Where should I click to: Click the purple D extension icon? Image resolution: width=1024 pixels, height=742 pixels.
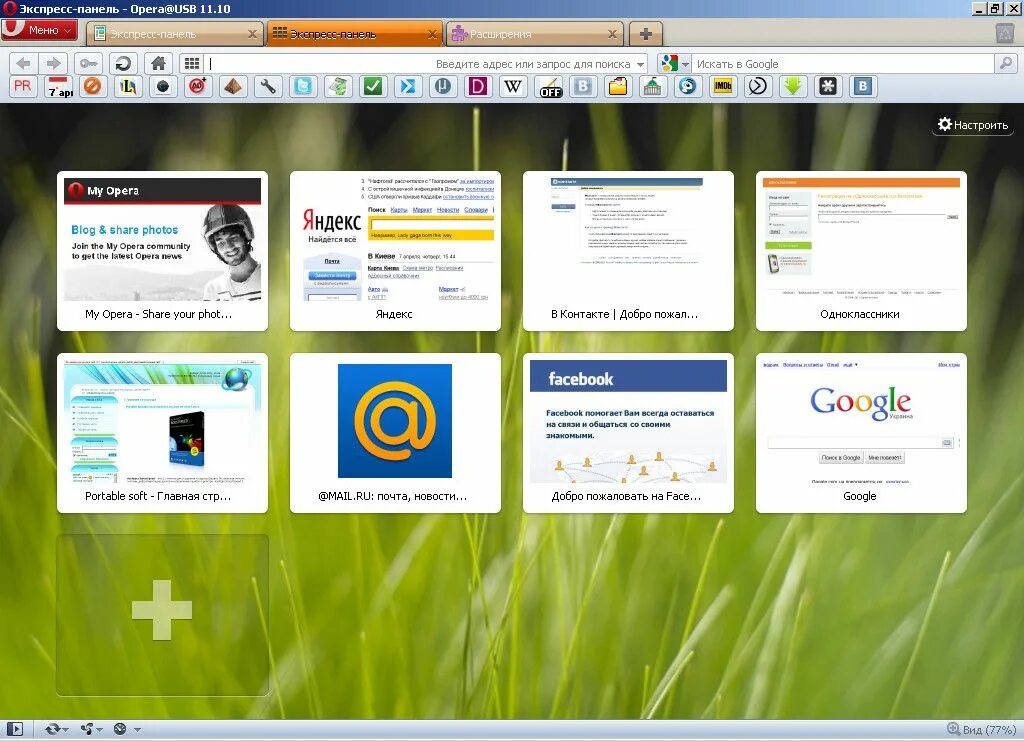(478, 86)
